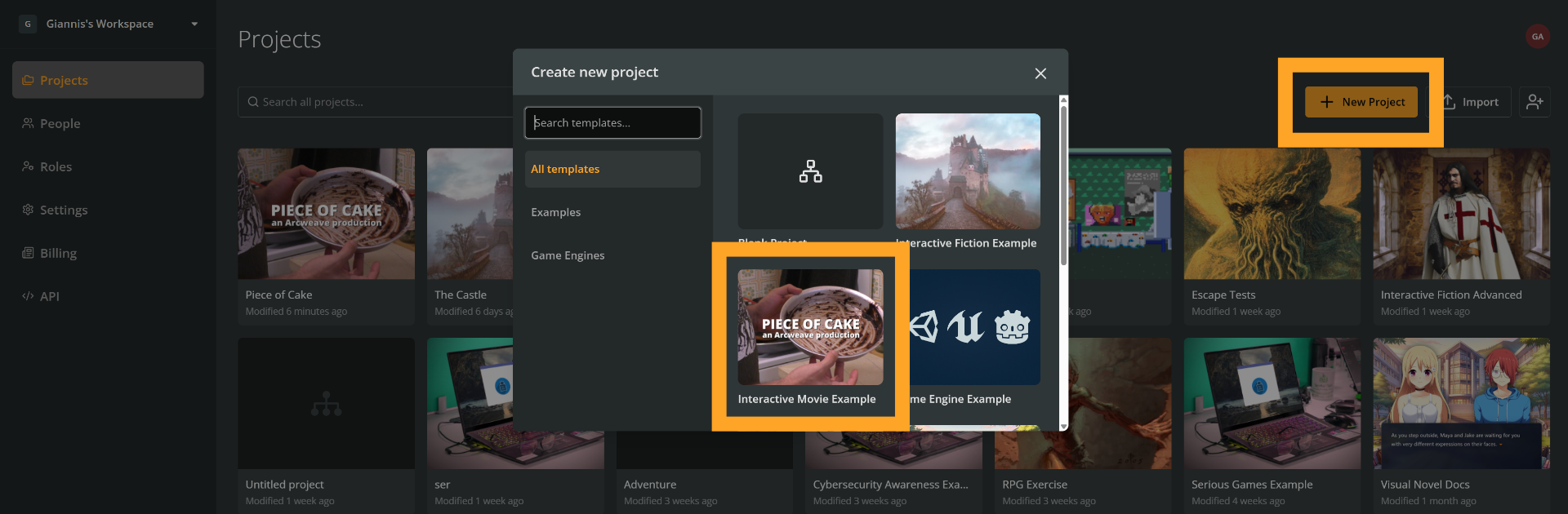The image size is (1568, 514).
Task: Click the Import button
Action: coord(1472,102)
